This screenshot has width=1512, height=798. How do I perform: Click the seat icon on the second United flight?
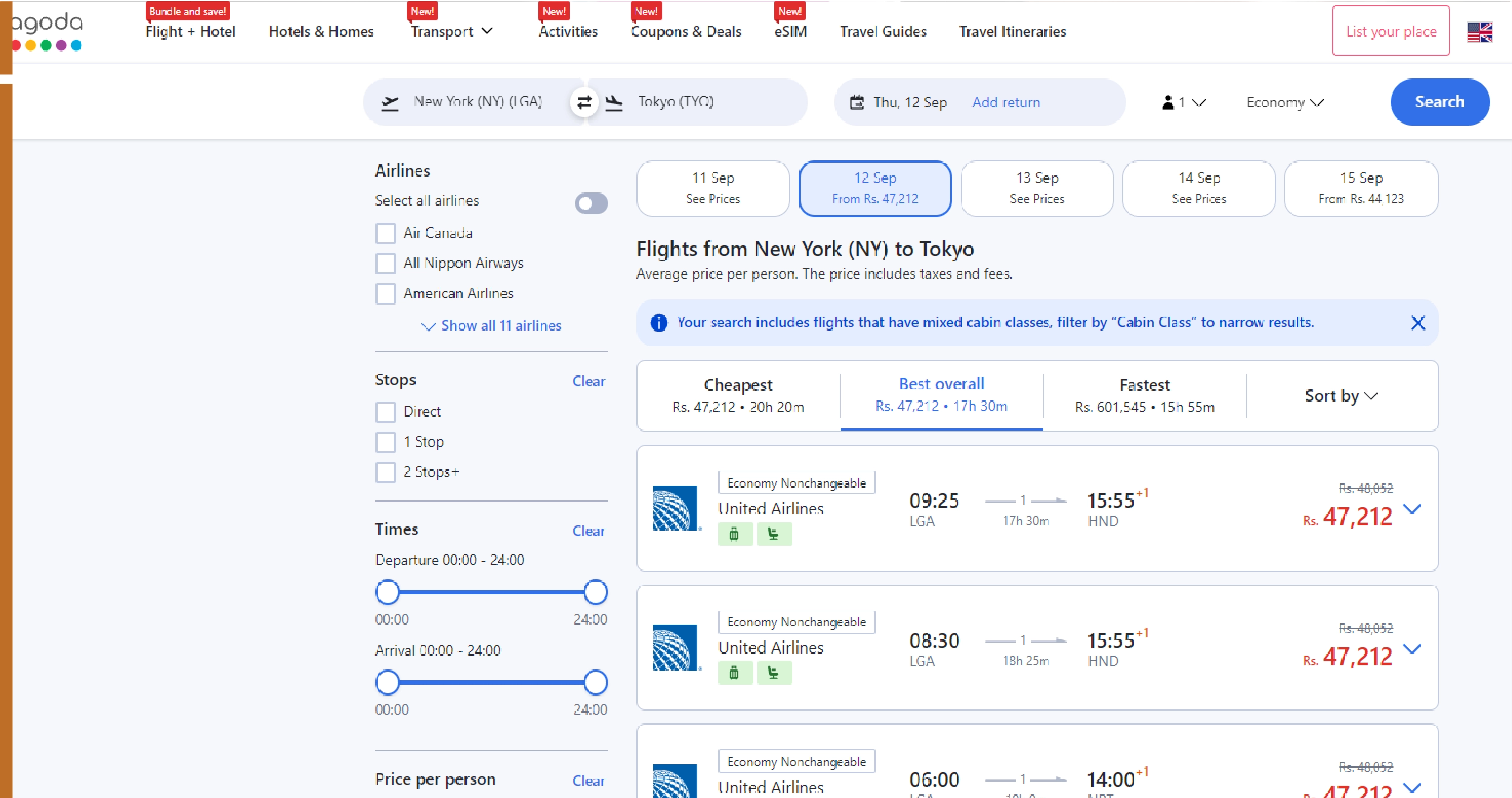tap(775, 673)
